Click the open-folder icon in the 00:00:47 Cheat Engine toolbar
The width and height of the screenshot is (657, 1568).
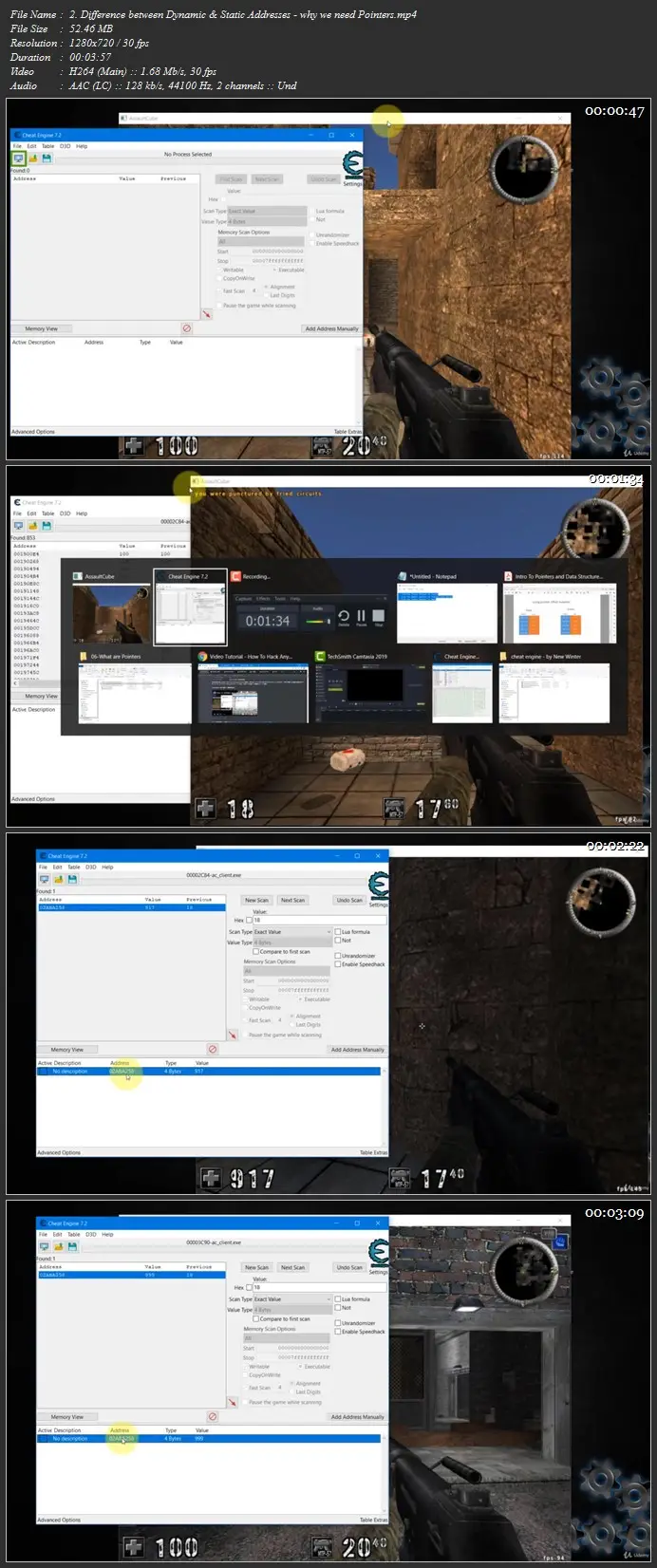click(32, 159)
